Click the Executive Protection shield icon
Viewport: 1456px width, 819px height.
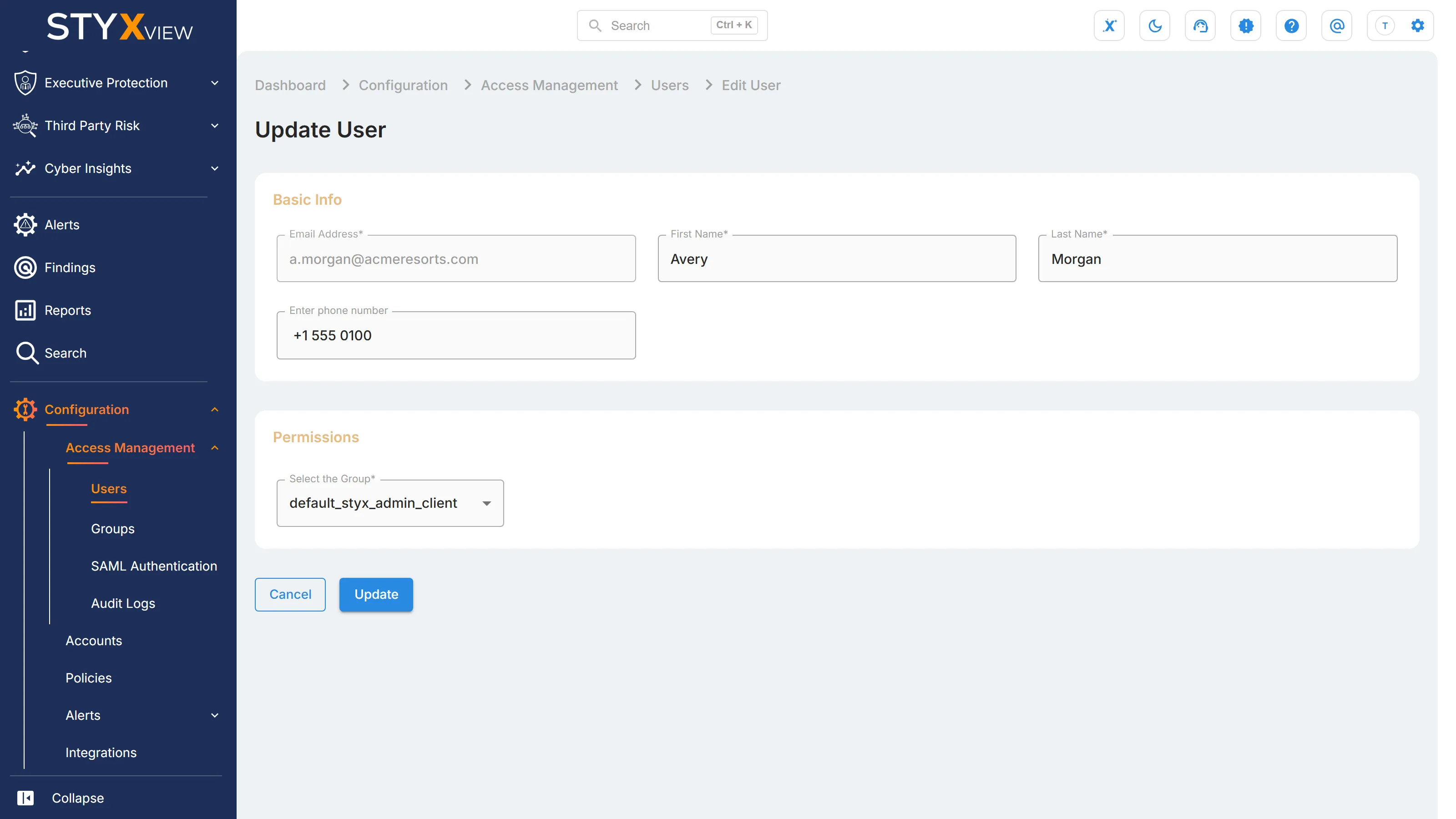pyautogui.click(x=25, y=82)
